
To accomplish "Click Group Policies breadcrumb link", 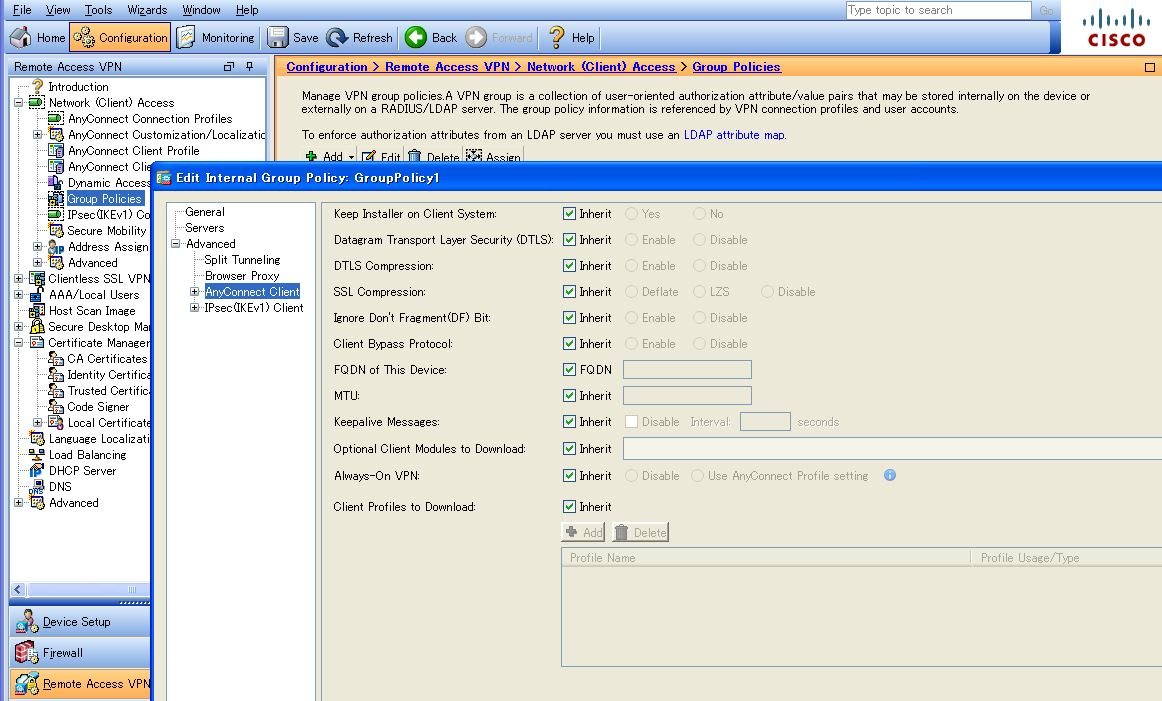I will pos(736,67).
